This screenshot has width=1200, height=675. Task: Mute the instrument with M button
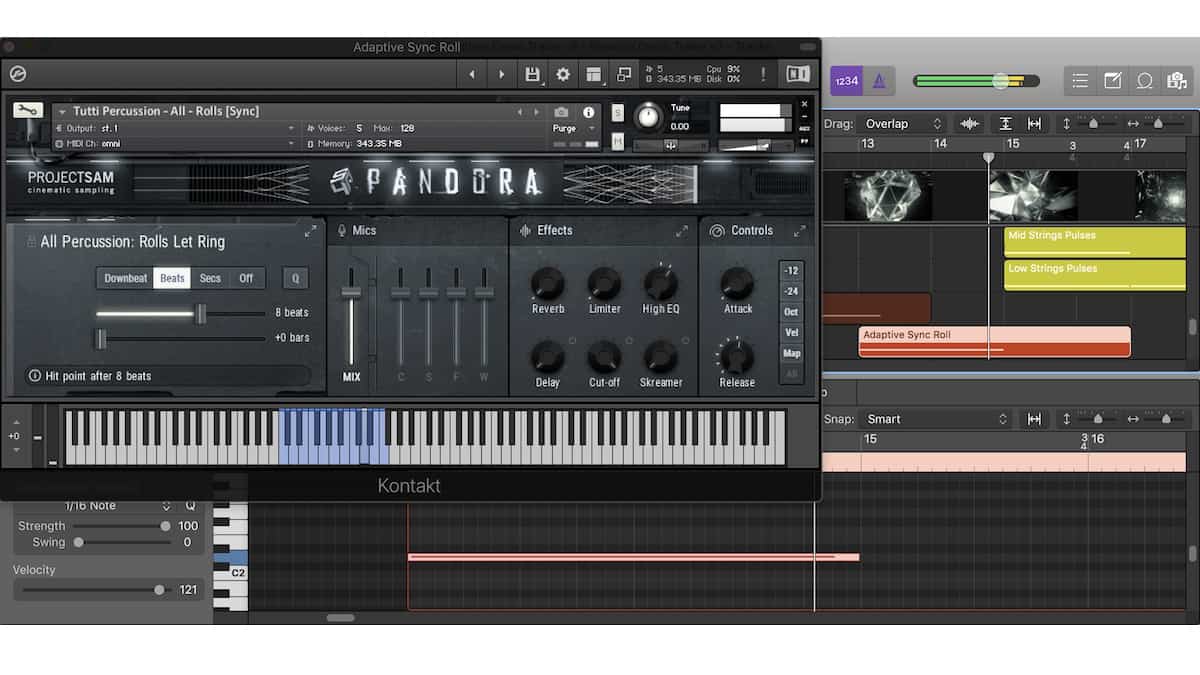618,143
